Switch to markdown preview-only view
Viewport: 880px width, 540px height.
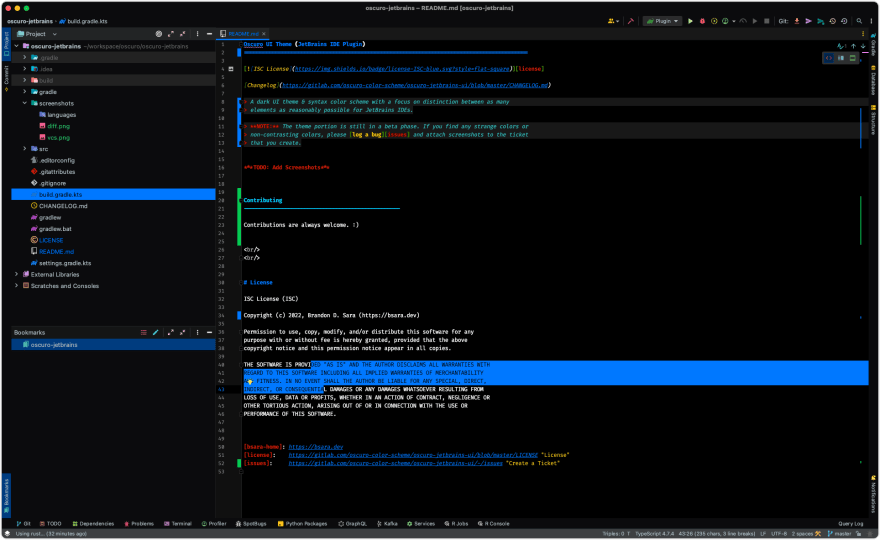pyautogui.click(x=852, y=58)
